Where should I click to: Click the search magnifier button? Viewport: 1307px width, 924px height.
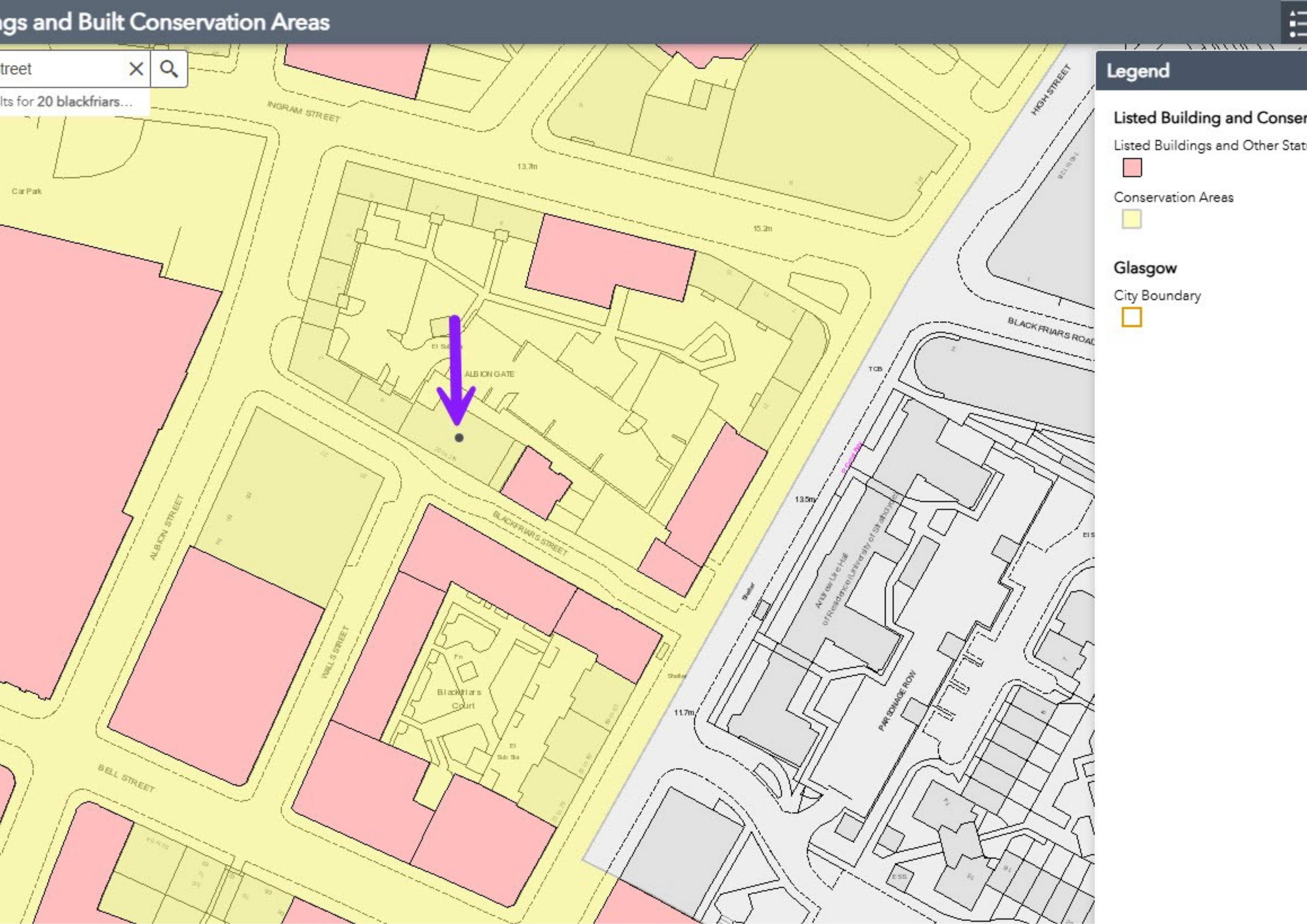(x=169, y=69)
